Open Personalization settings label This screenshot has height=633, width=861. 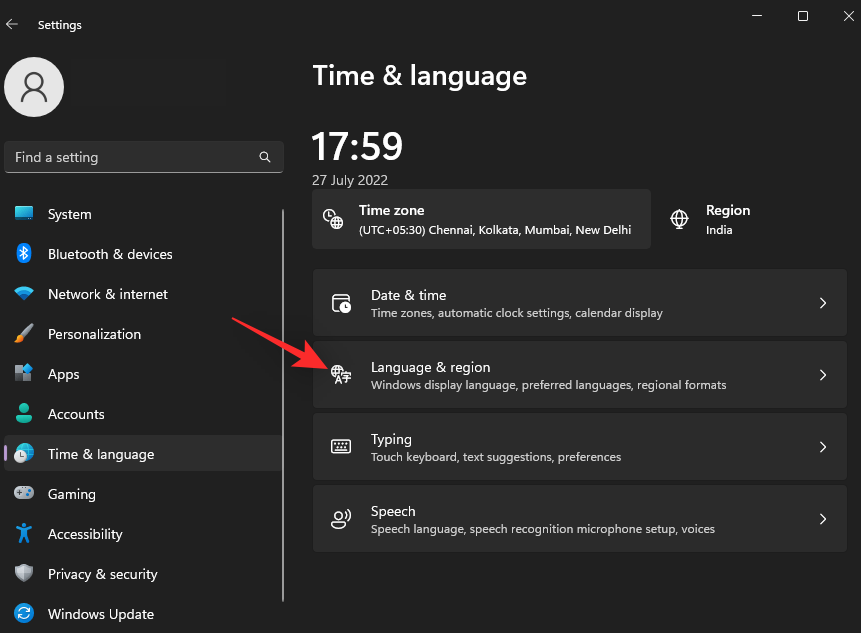(94, 334)
